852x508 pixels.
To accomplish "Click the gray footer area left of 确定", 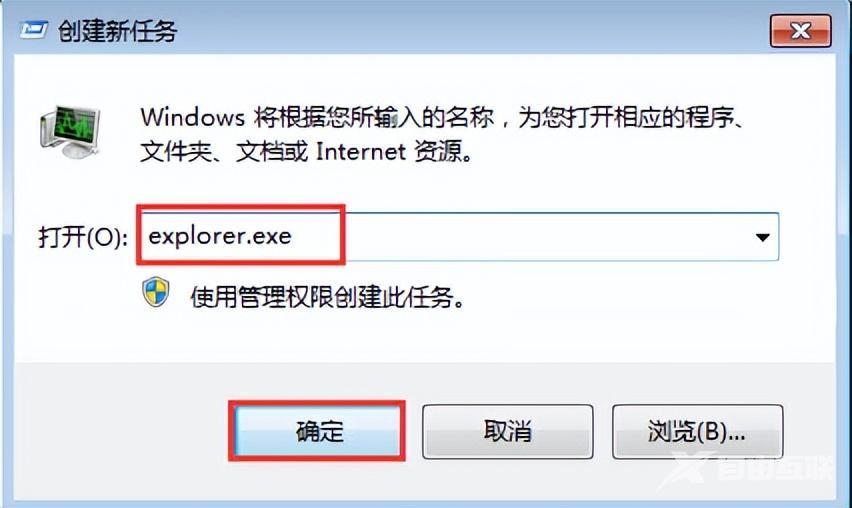I will 120,432.
